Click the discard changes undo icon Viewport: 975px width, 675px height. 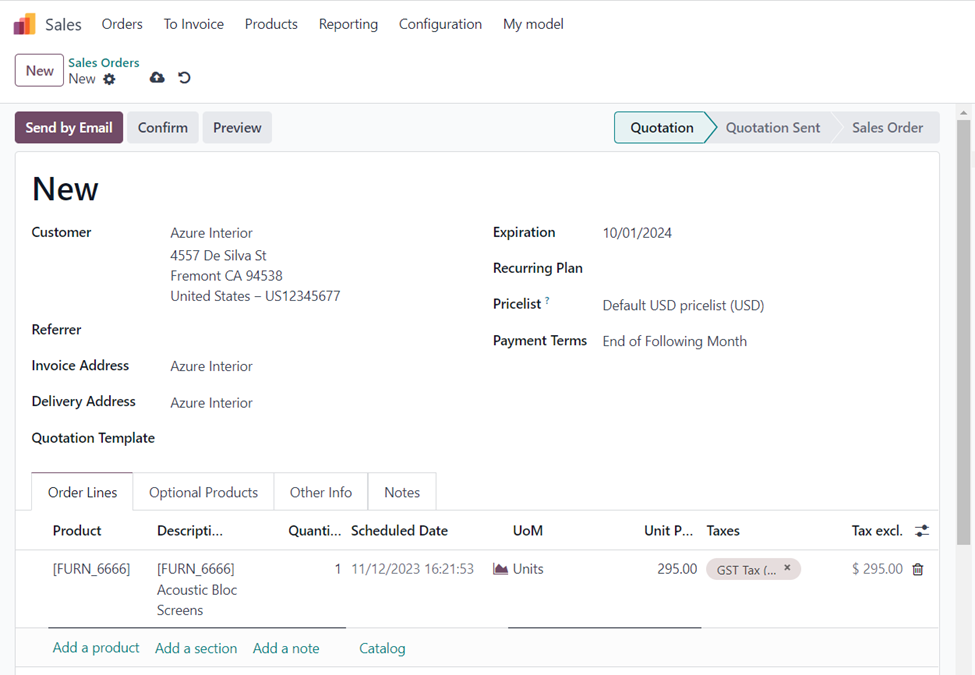click(x=184, y=78)
